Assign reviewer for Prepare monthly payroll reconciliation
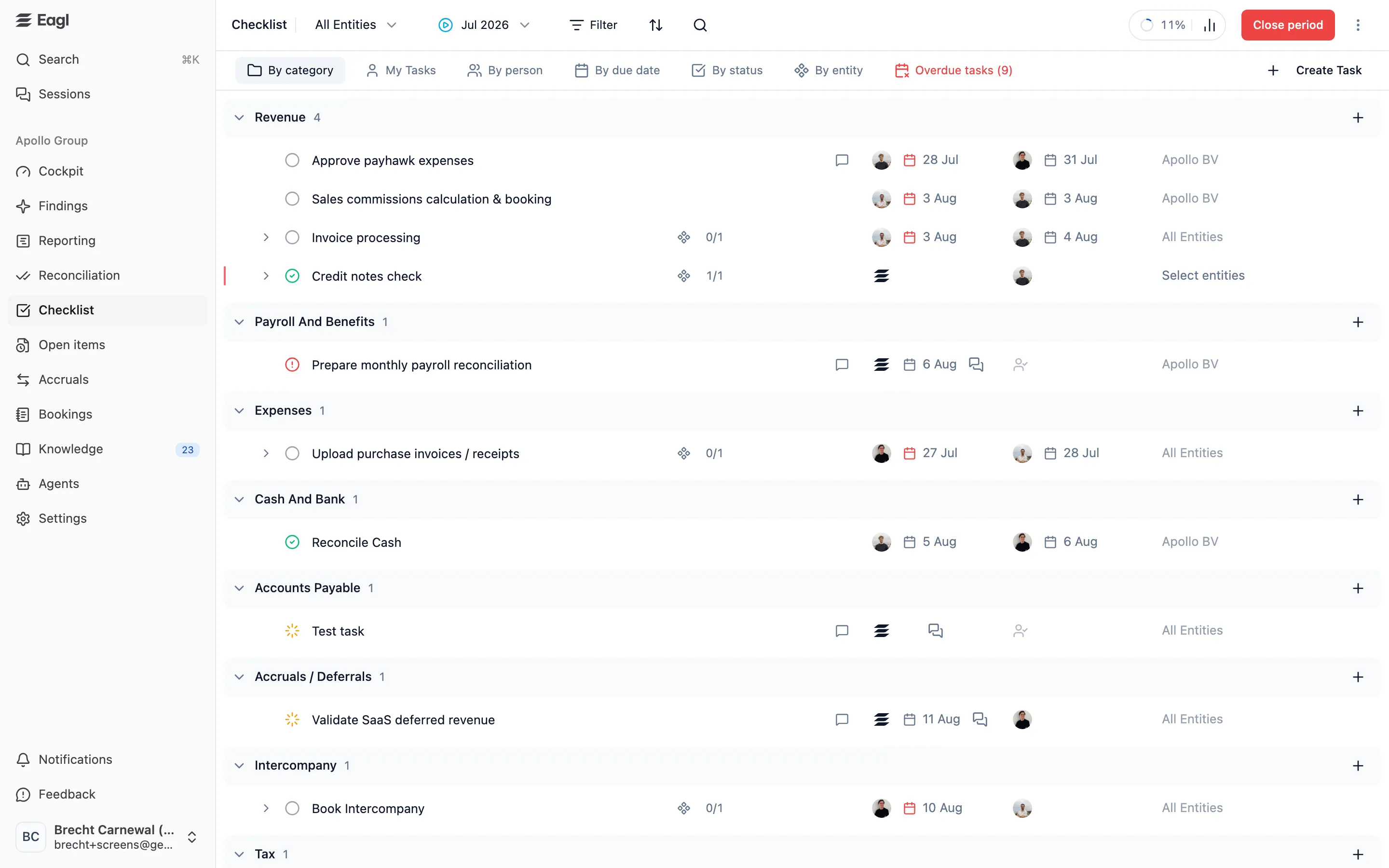The height and width of the screenshot is (868, 1389). click(x=1021, y=365)
